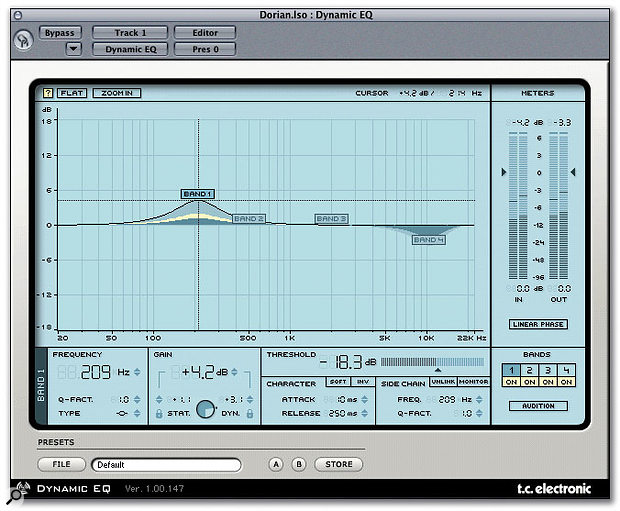The height and width of the screenshot is (511, 620).
Task: Open the dropdown arrow below Bypass
Action: click(74, 49)
